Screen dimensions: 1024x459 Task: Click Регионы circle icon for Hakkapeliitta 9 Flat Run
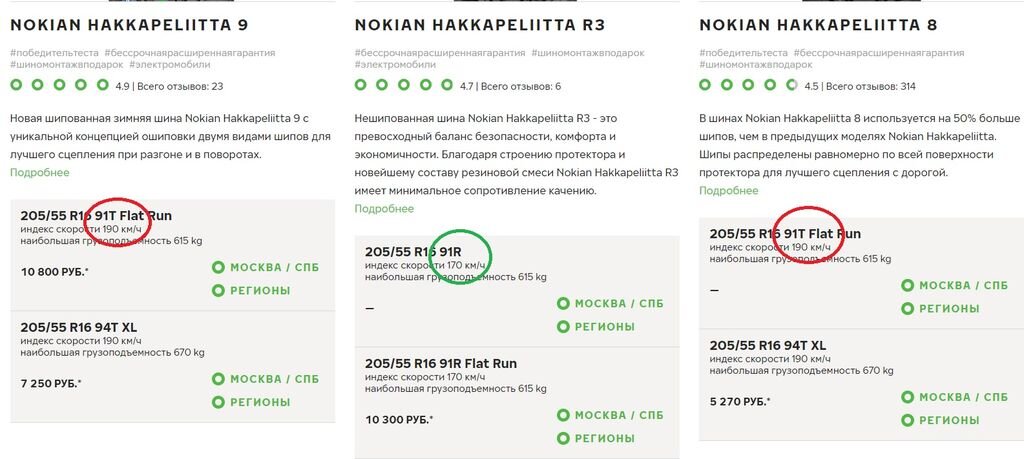tap(218, 291)
